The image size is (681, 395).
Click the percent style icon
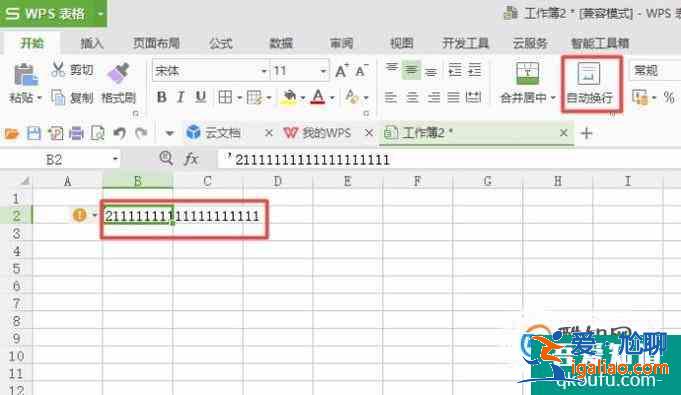(x=669, y=97)
